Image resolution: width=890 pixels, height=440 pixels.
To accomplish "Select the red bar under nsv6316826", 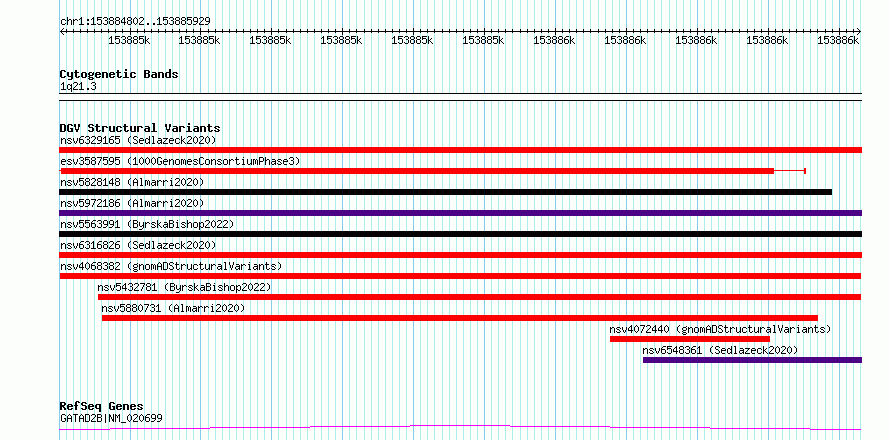I will 460,255.
